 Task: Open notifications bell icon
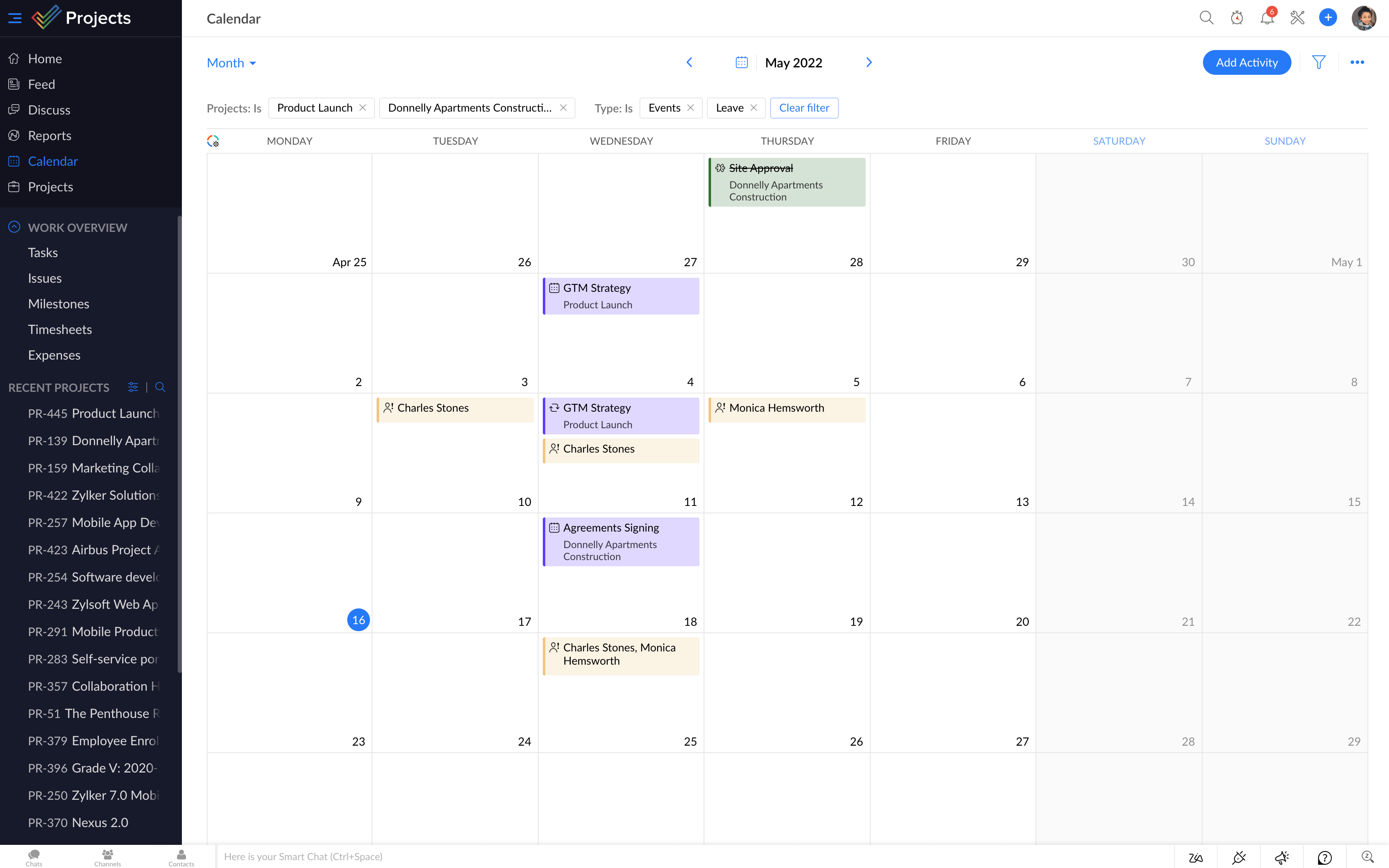pyautogui.click(x=1267, y=18)
